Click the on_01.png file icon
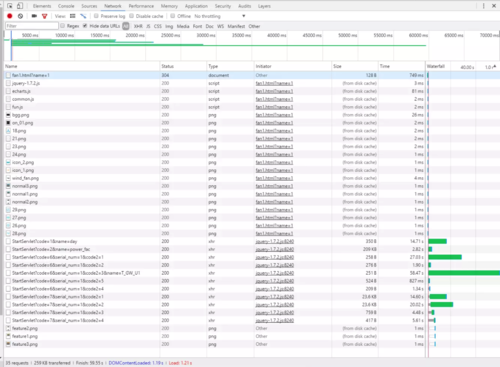500x367 pixels. tap(8, 123)
